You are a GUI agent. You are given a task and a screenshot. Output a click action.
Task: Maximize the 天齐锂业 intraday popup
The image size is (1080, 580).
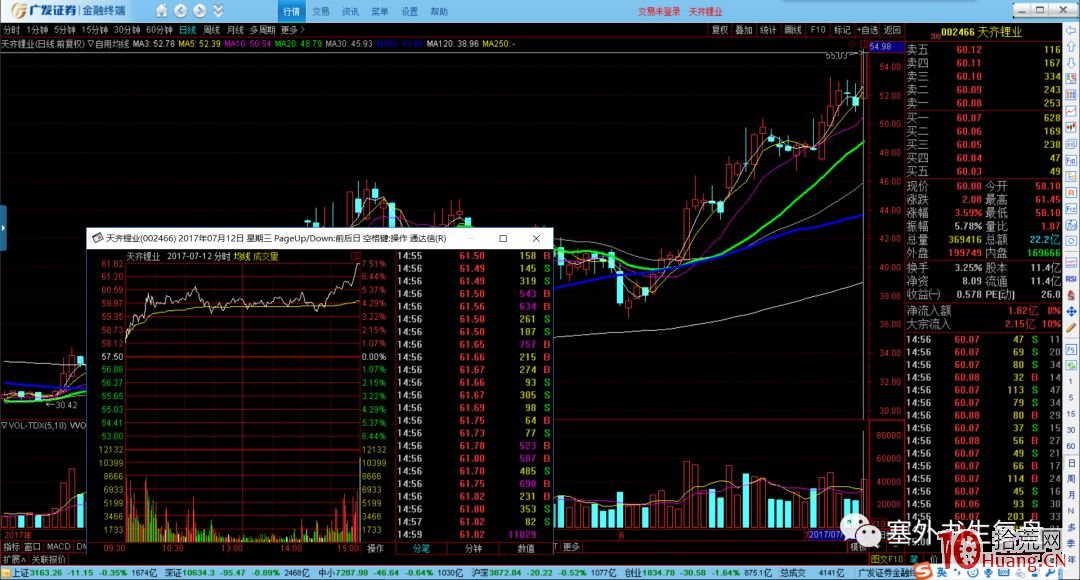[x=503, y=238]
